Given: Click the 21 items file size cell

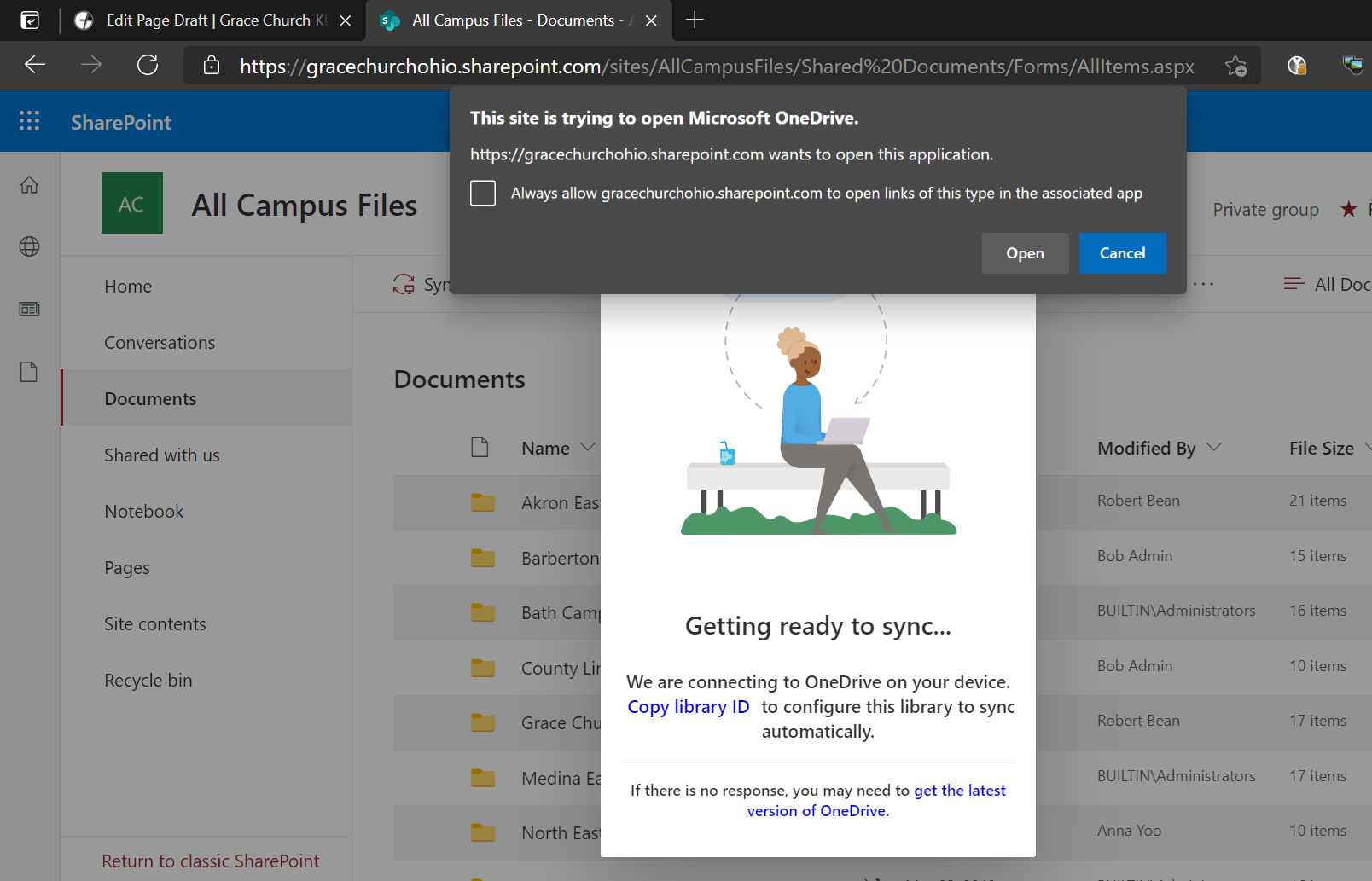Looking at the screenshot, I should click(x=1317, y=501).
